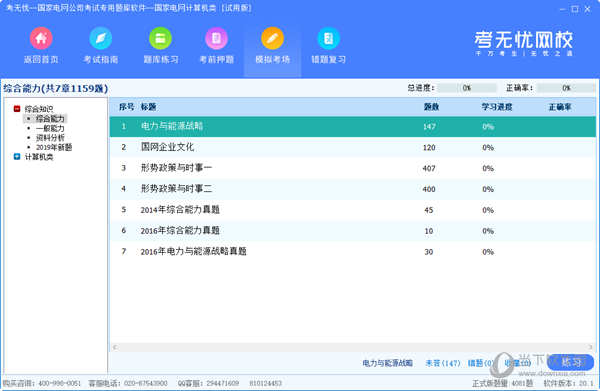Image resolution: width=600 pixels, height=391 pixels.
Task: Click the 400 question count cell
Action: click(x=429, y=189)
